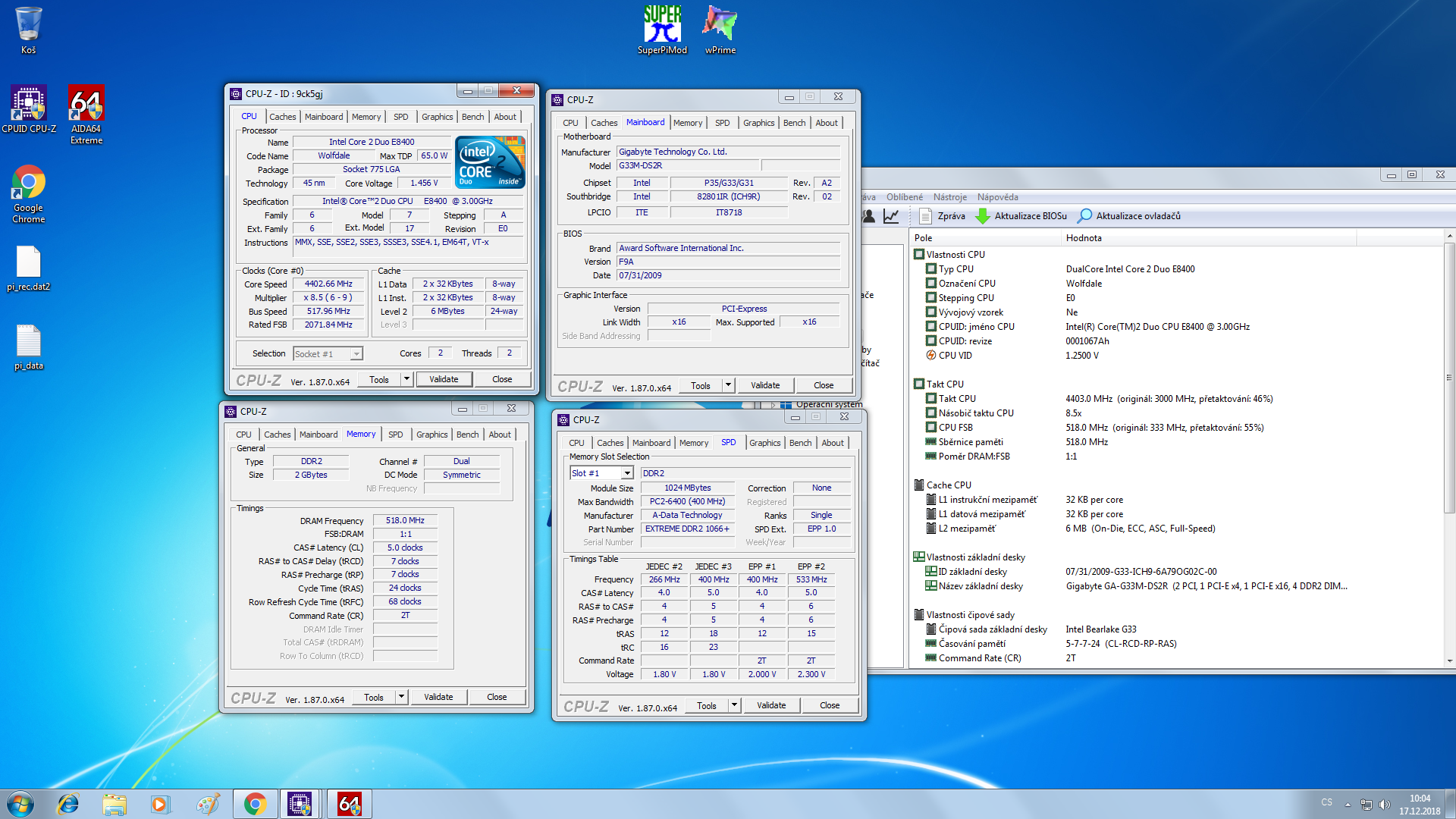
Task: Open the Oblíbené menu in AIDA64
Action: point(904,197)
